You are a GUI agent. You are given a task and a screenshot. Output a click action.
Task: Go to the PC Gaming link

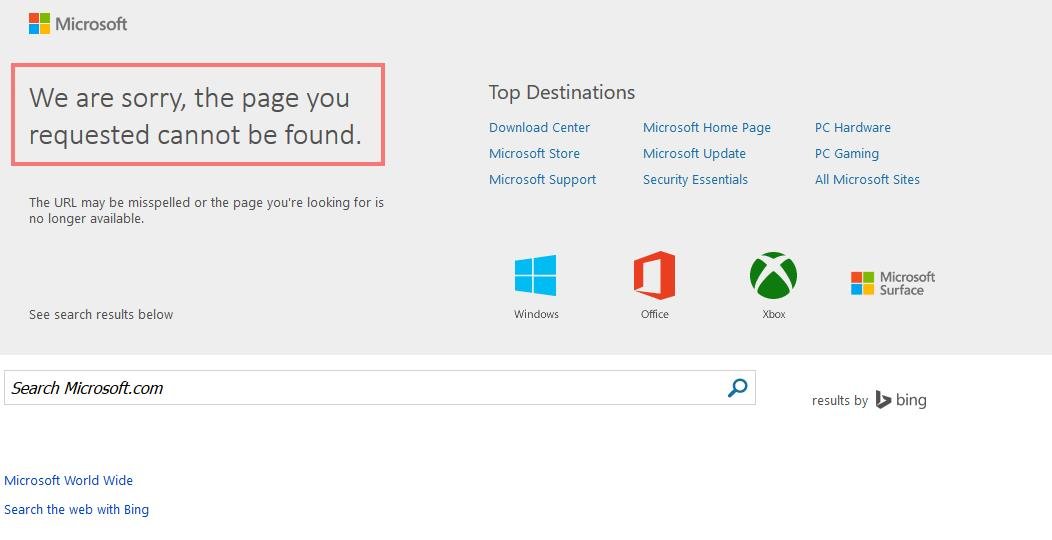click(847, 154)
